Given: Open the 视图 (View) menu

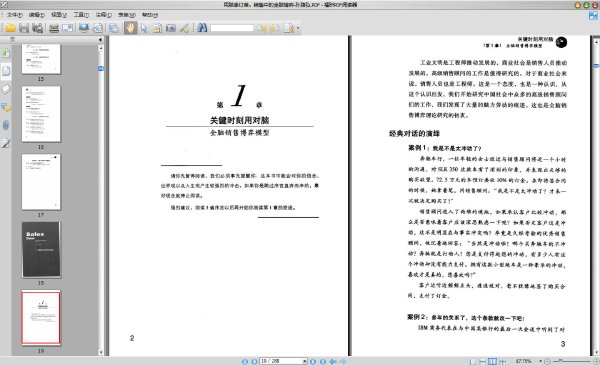Looking at the screenshot, I should point(59,15).
